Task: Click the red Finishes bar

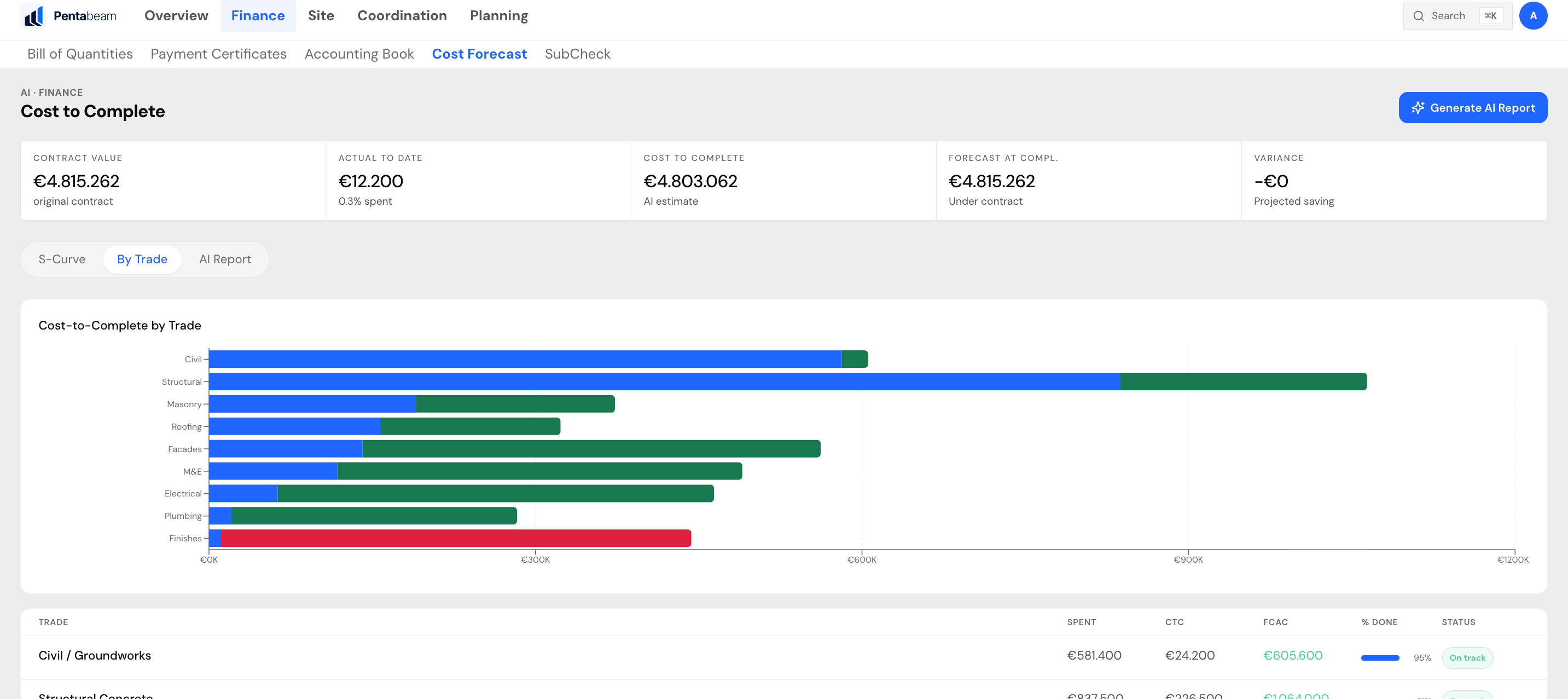Action: pos(455,538)
